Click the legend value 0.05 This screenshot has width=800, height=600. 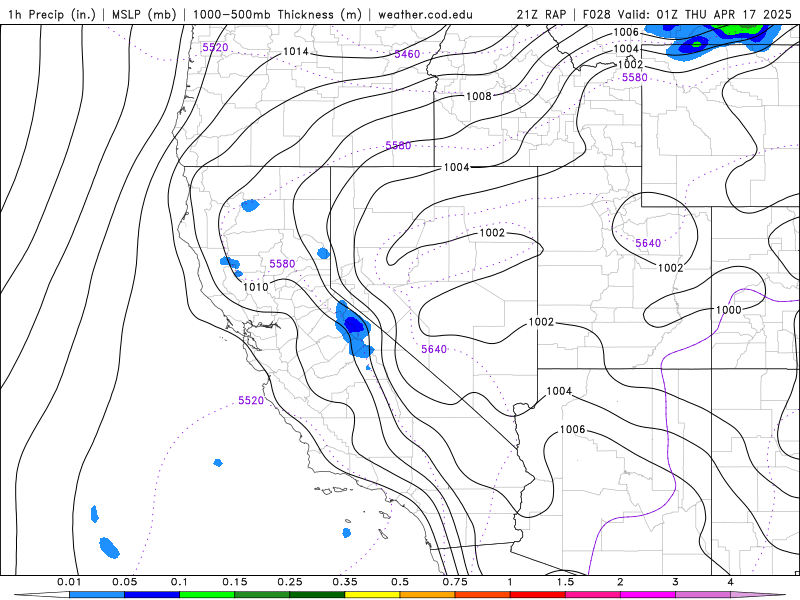pyautogui.click(x=124, y=582)
